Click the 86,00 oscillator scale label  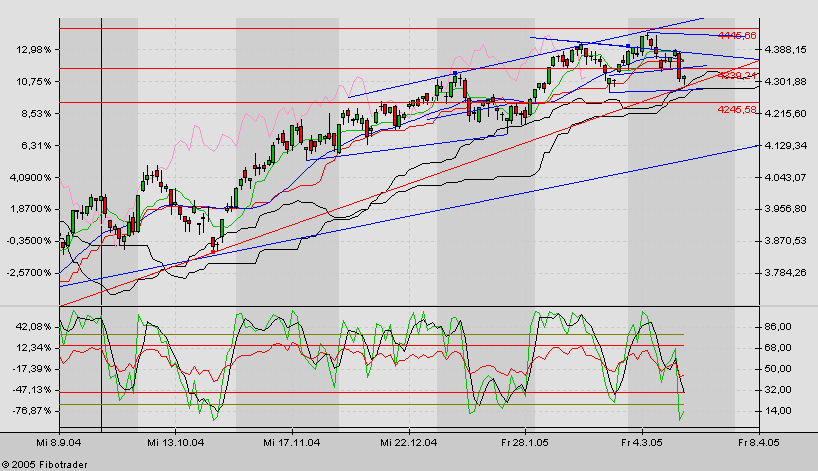click(778, 327)
